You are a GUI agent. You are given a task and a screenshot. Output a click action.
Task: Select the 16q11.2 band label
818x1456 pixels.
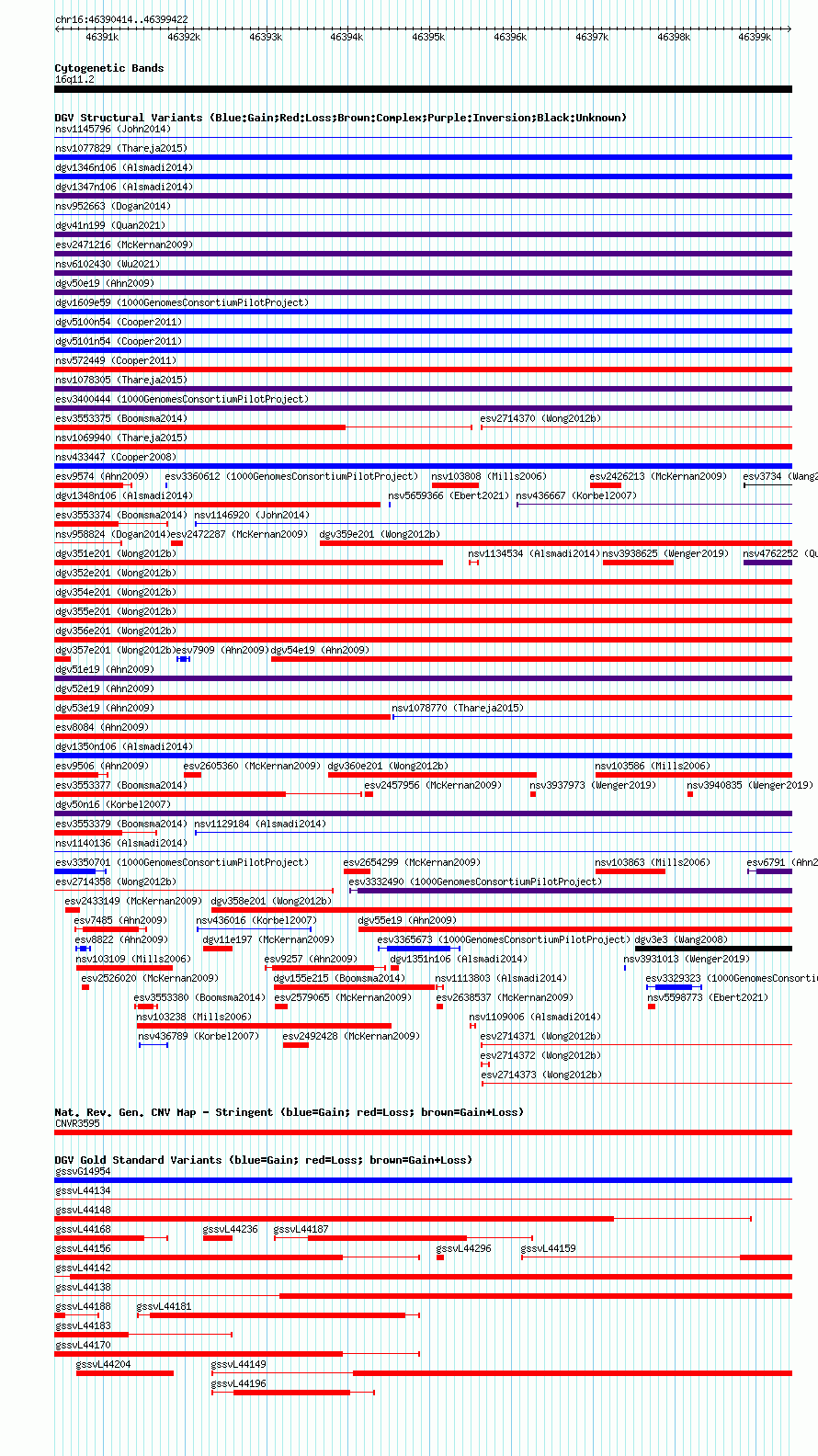point(74,79)
